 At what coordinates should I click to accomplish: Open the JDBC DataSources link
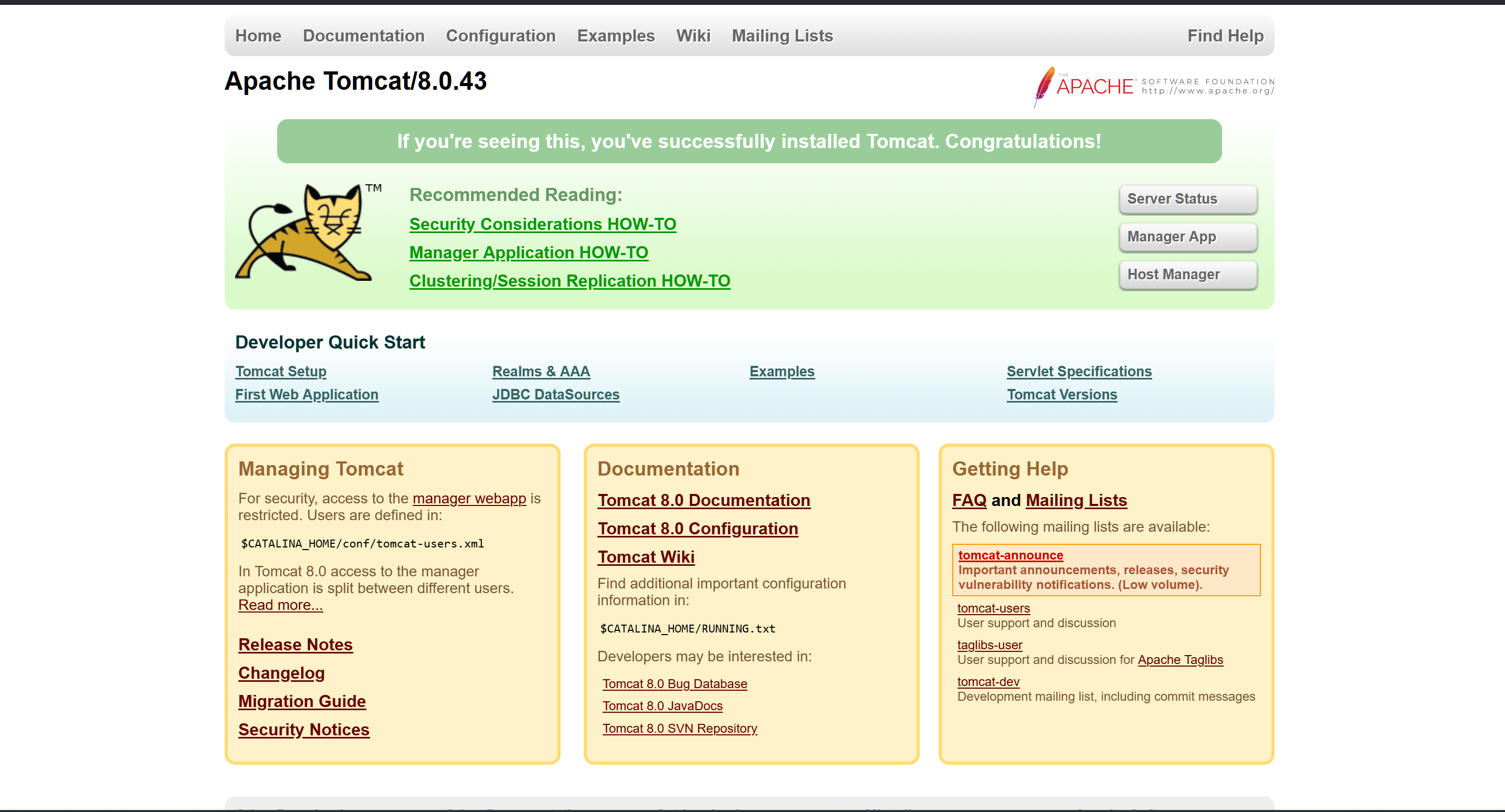coord(555,395)
